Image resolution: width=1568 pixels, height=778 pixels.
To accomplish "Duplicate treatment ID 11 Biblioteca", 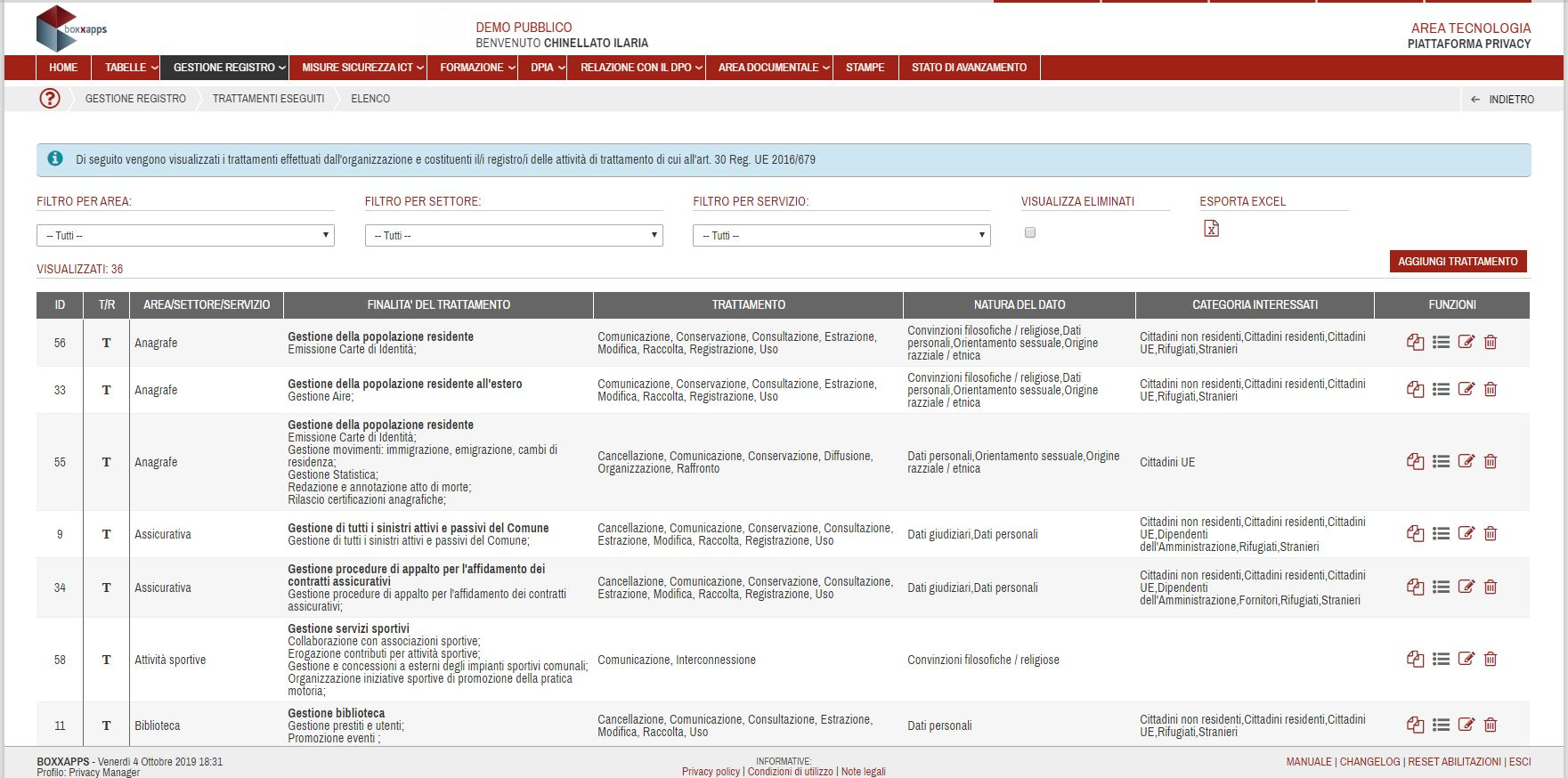I will pyautogui.click(x=1415, y=725).
